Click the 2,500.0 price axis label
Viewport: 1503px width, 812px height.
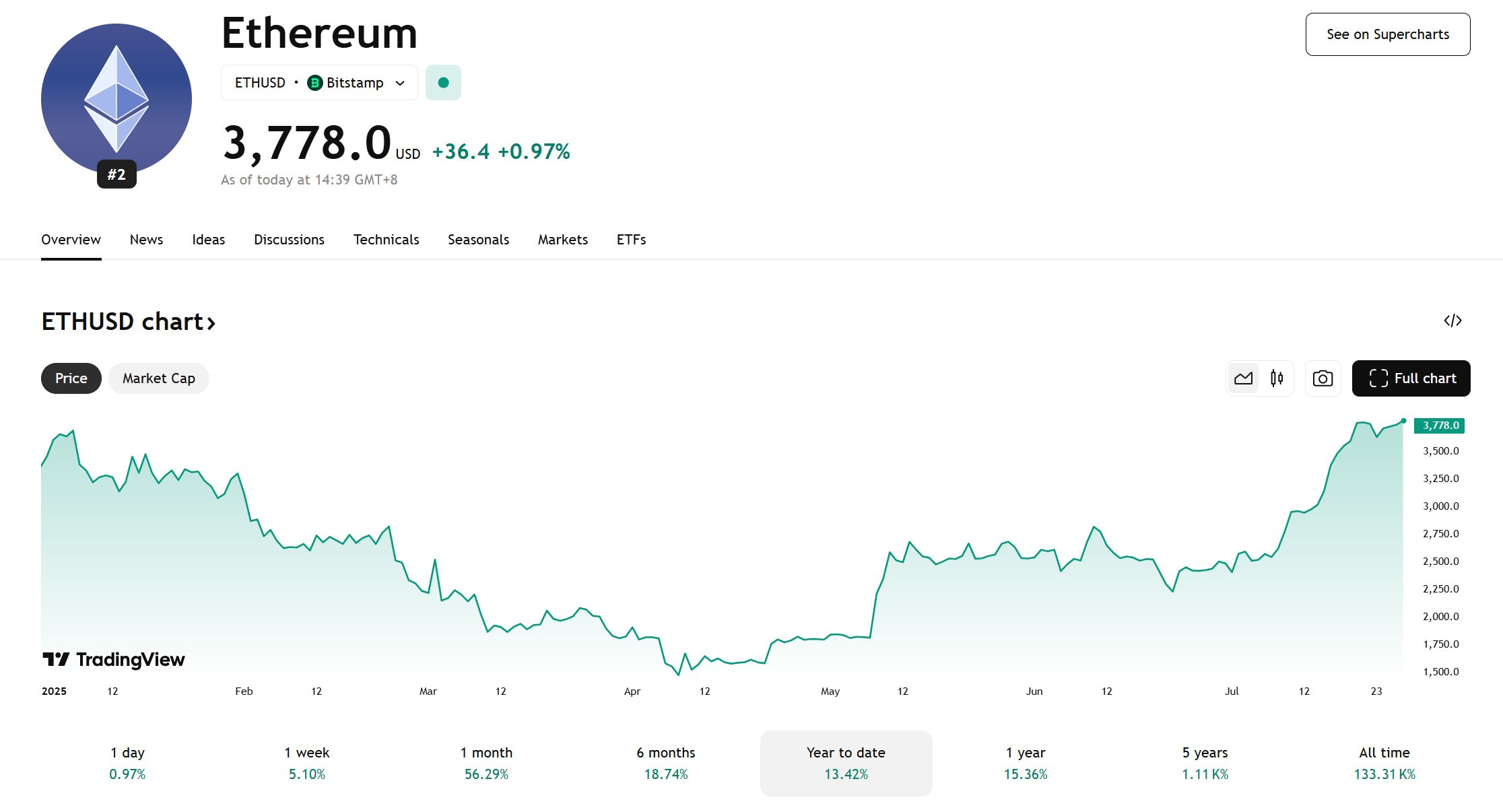coord(1440,562)
